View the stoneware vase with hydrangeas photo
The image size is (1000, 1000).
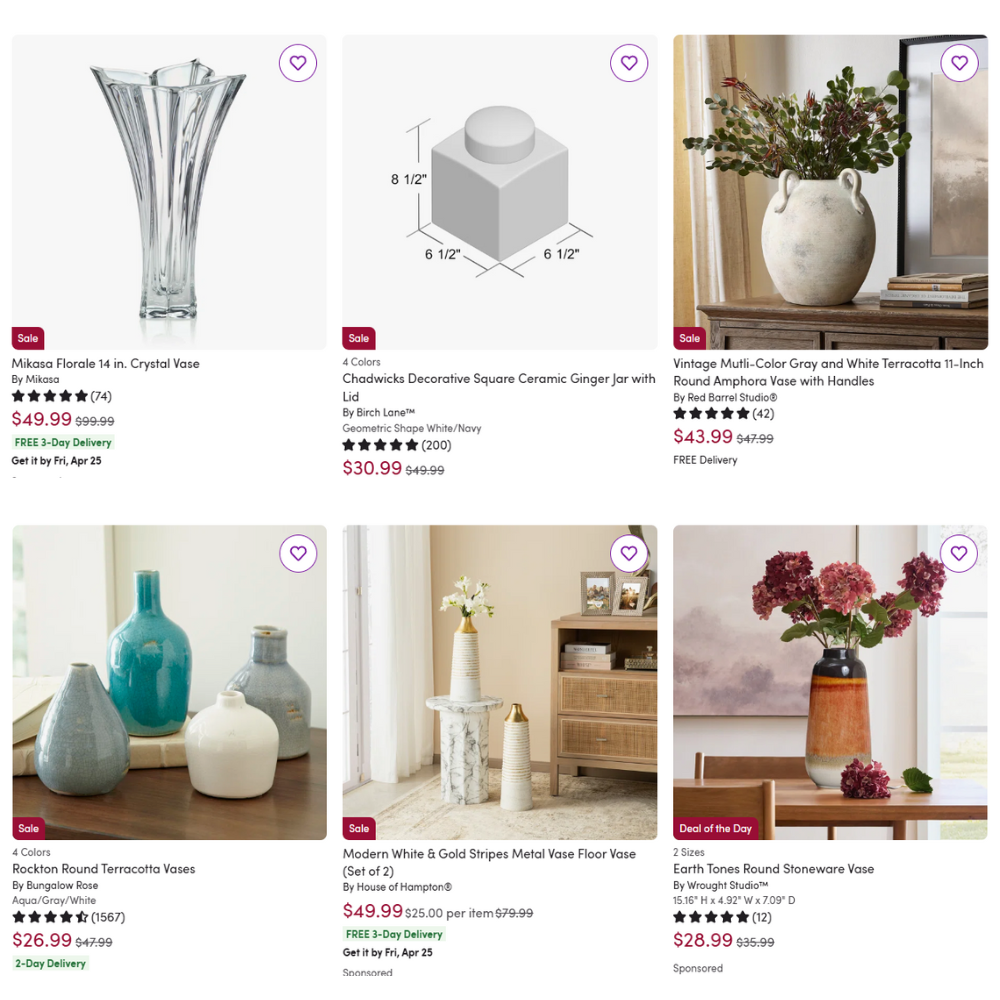830,682
